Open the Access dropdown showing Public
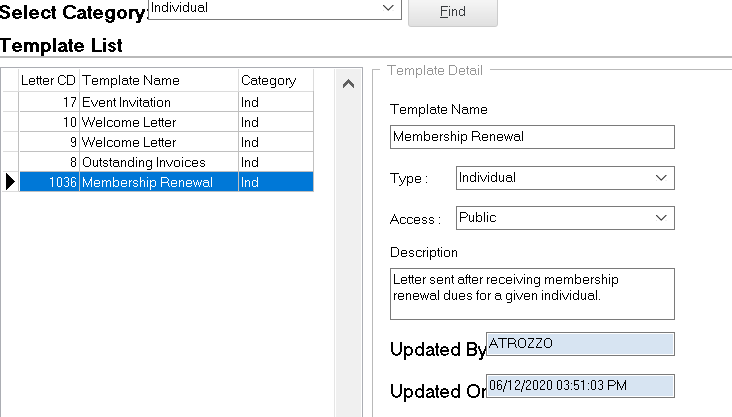Viewport: 732px width, 417px height. click(x=565, y=218)
